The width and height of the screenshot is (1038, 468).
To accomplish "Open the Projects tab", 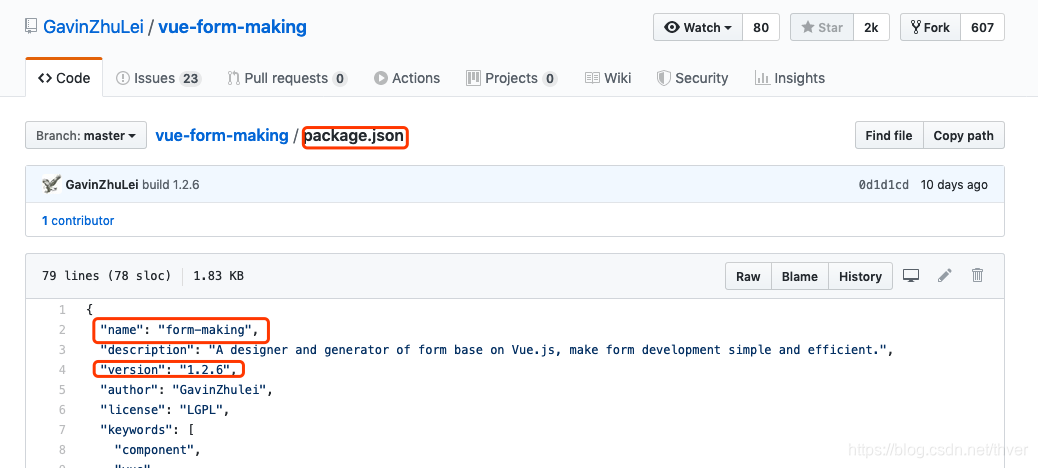I will pos(512,78).
